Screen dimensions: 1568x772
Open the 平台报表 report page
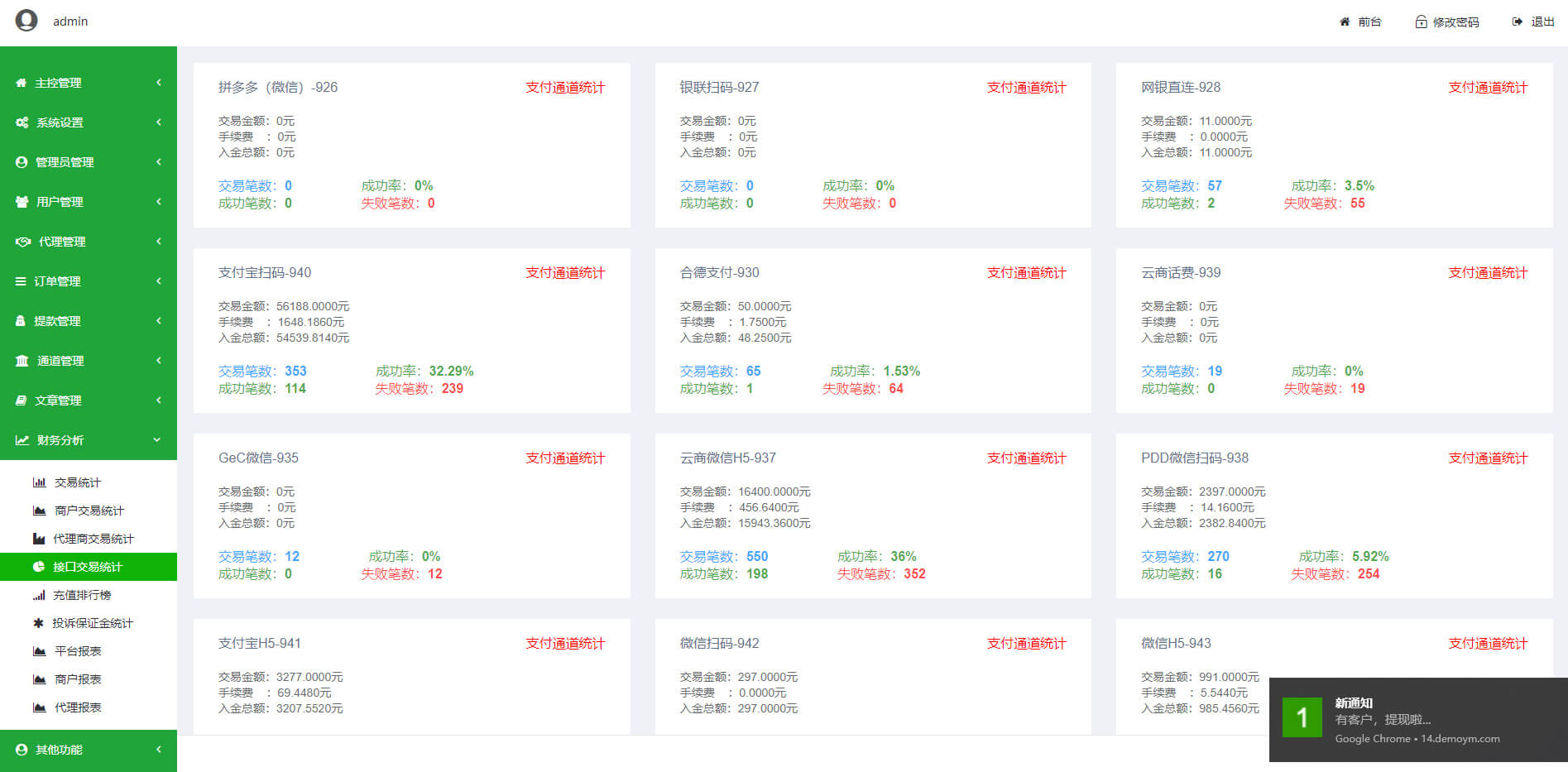coord(78,651)
